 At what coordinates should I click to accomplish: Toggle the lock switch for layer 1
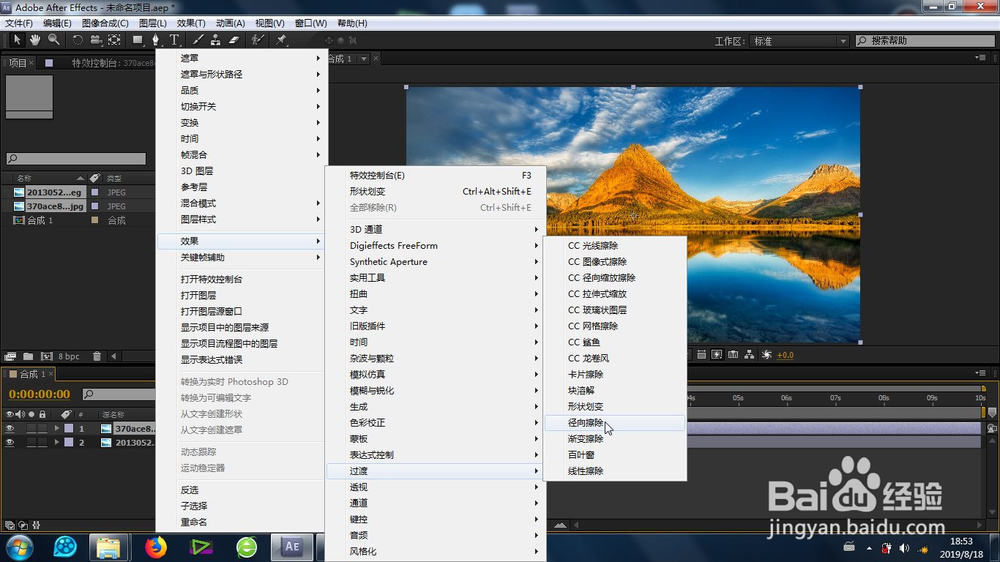43,429
